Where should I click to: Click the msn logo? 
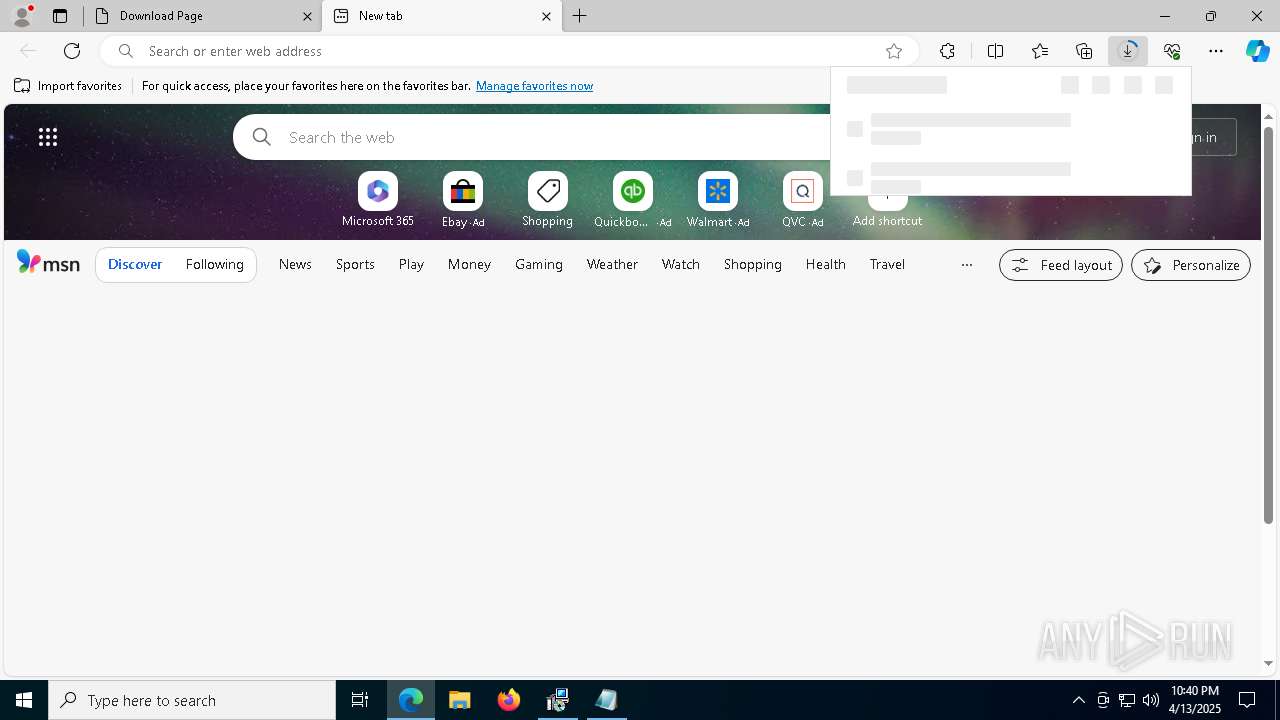[48, 263]
